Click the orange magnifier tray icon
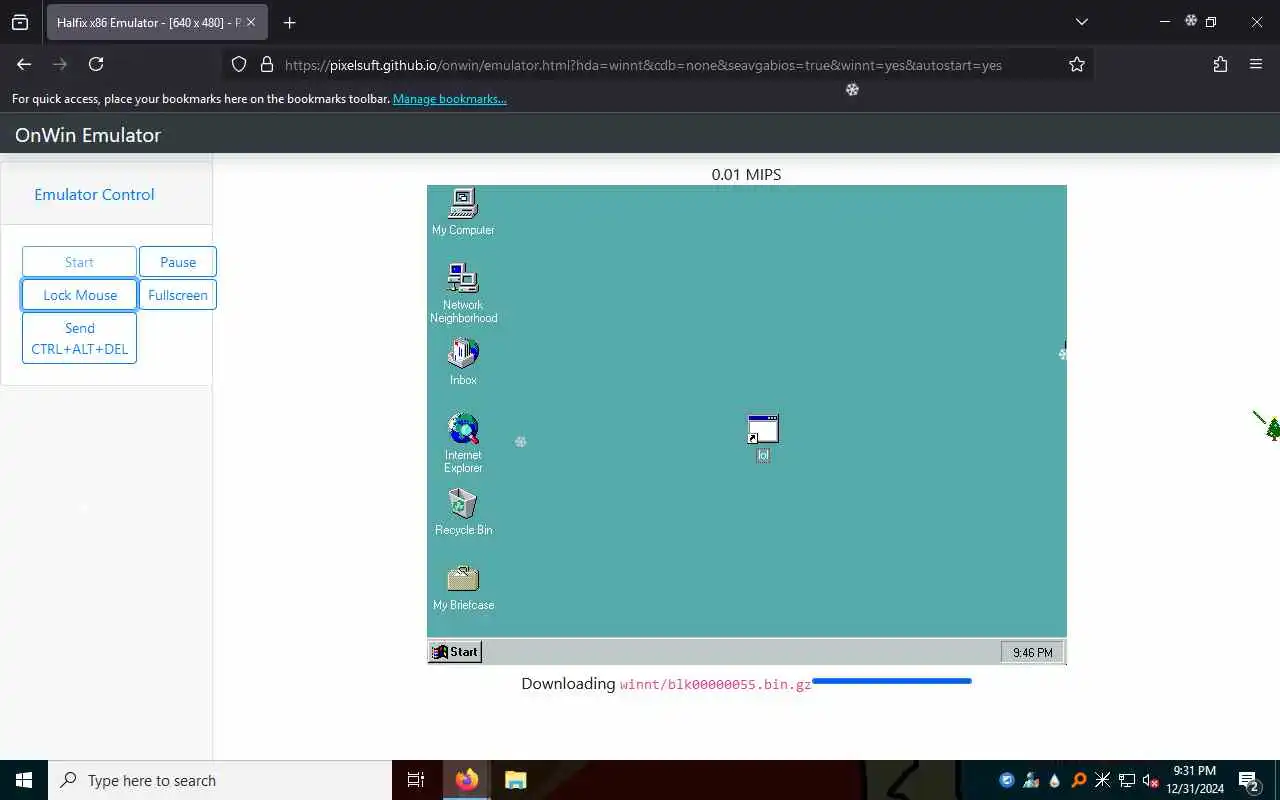Screen dimensions: 1280x800 [x=1078, y=780]
